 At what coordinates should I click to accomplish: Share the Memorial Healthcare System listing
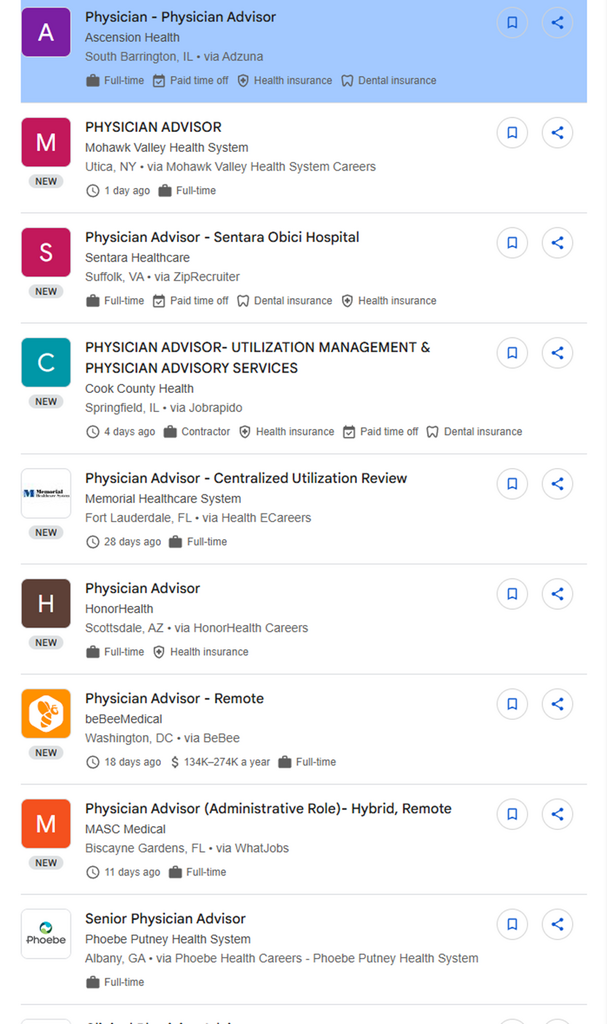[558, 484]
